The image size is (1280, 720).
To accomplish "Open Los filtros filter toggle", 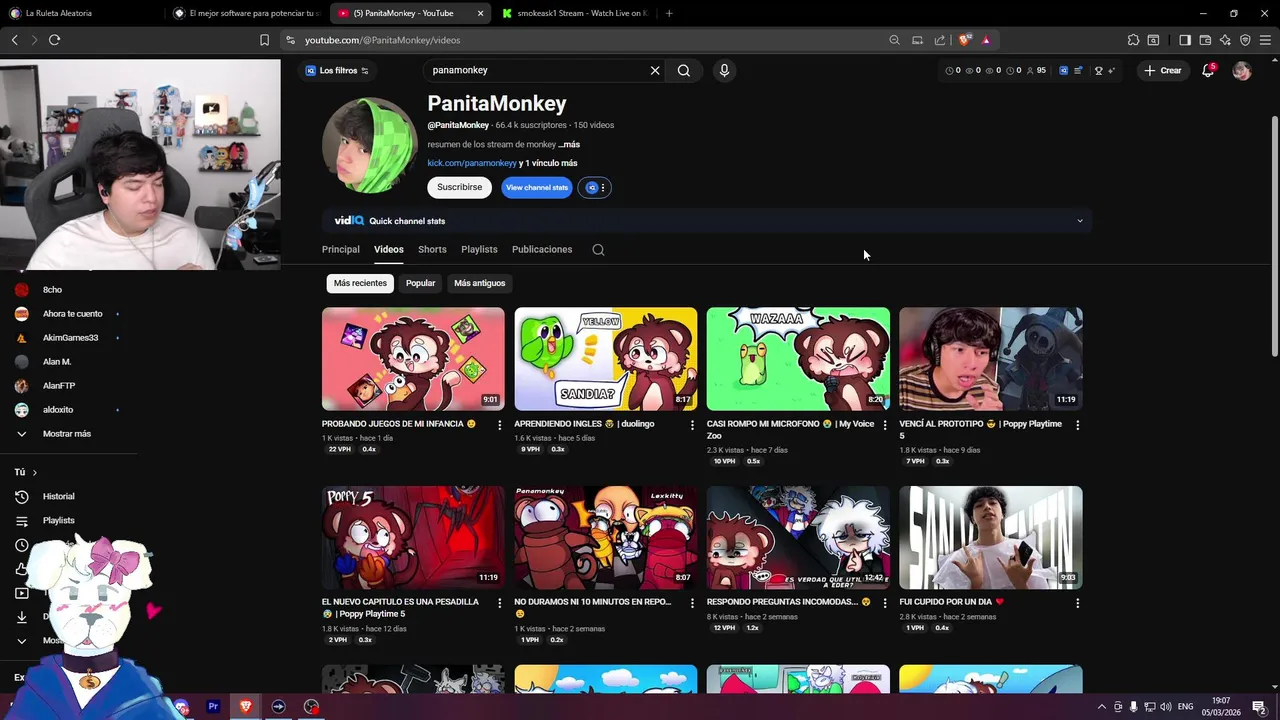I will (x=337, y=71).
